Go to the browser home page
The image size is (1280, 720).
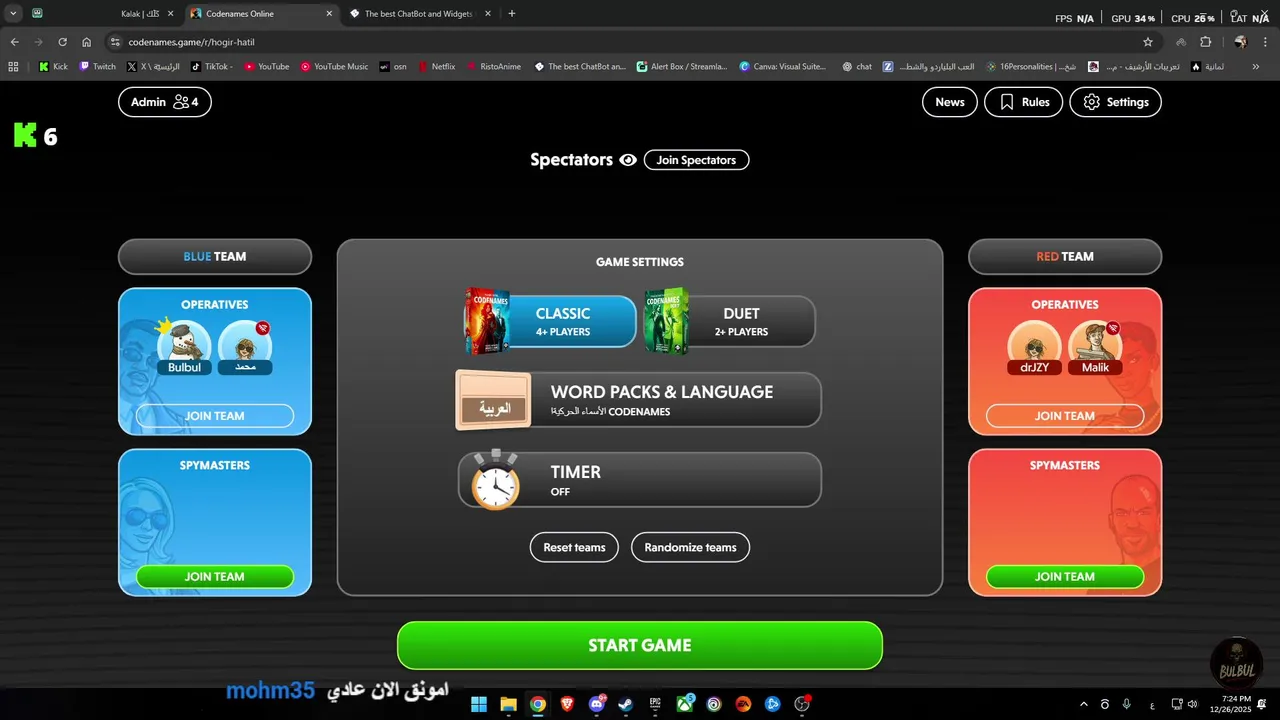click(86, 42)
